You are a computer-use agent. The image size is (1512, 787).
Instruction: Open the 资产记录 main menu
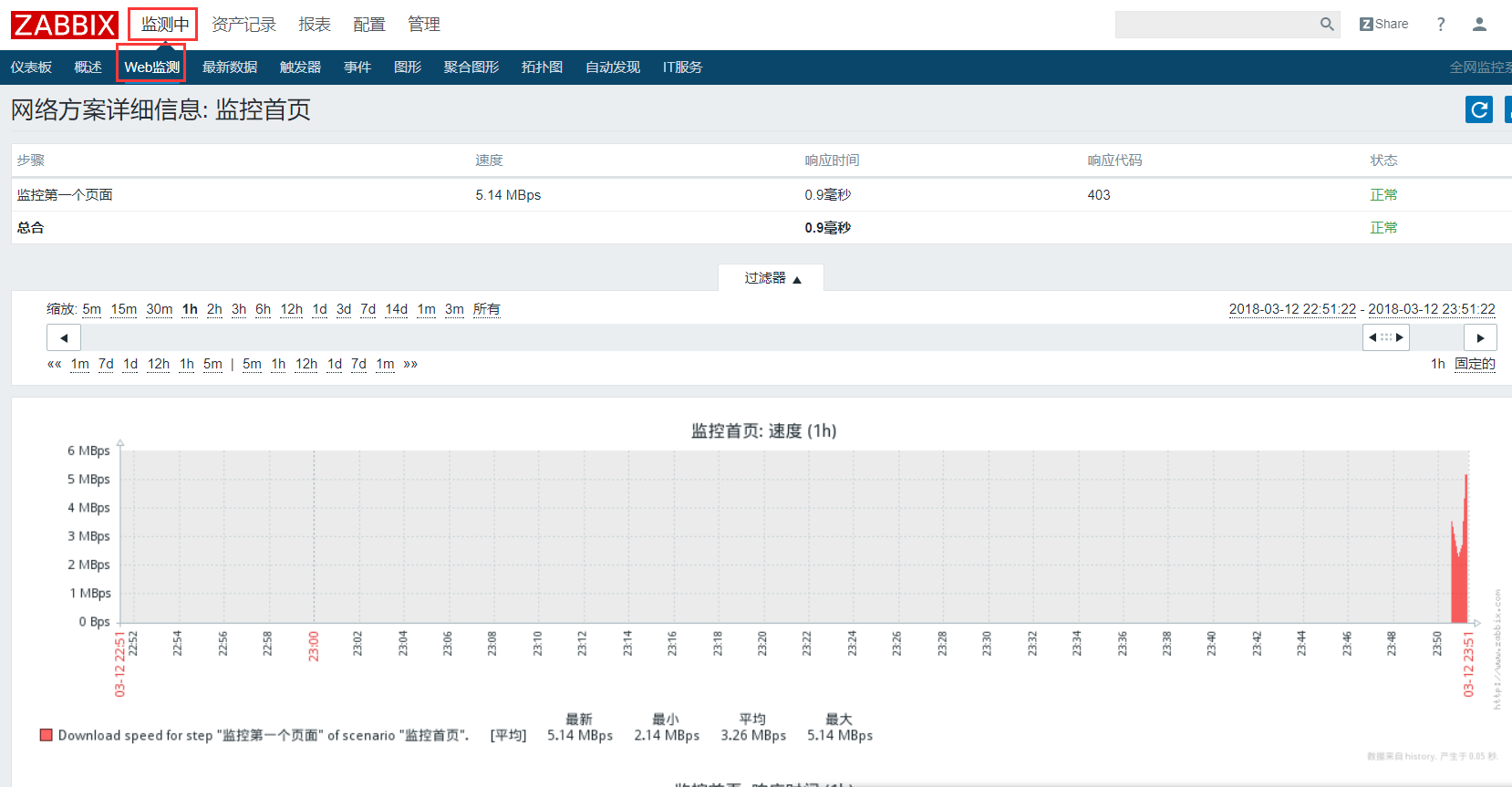click(243, 25)
